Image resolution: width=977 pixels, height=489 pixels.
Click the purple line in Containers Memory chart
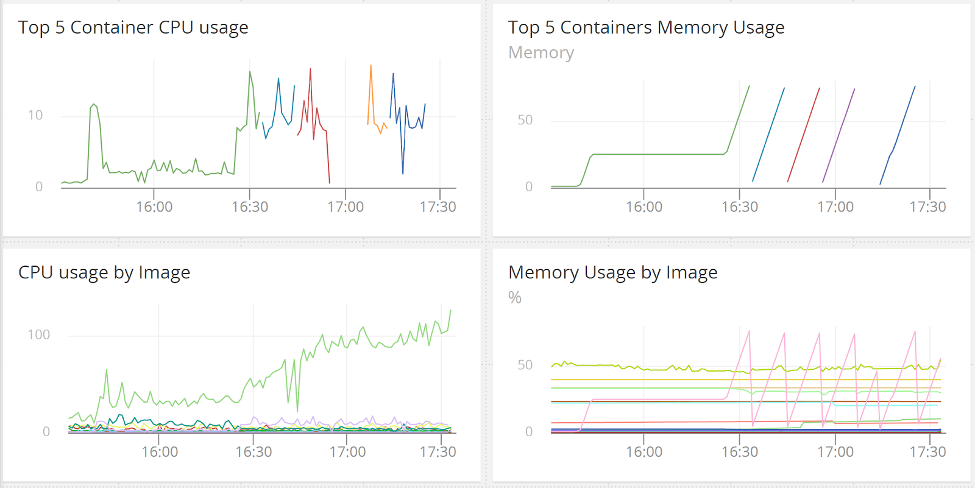click(839, 135)
